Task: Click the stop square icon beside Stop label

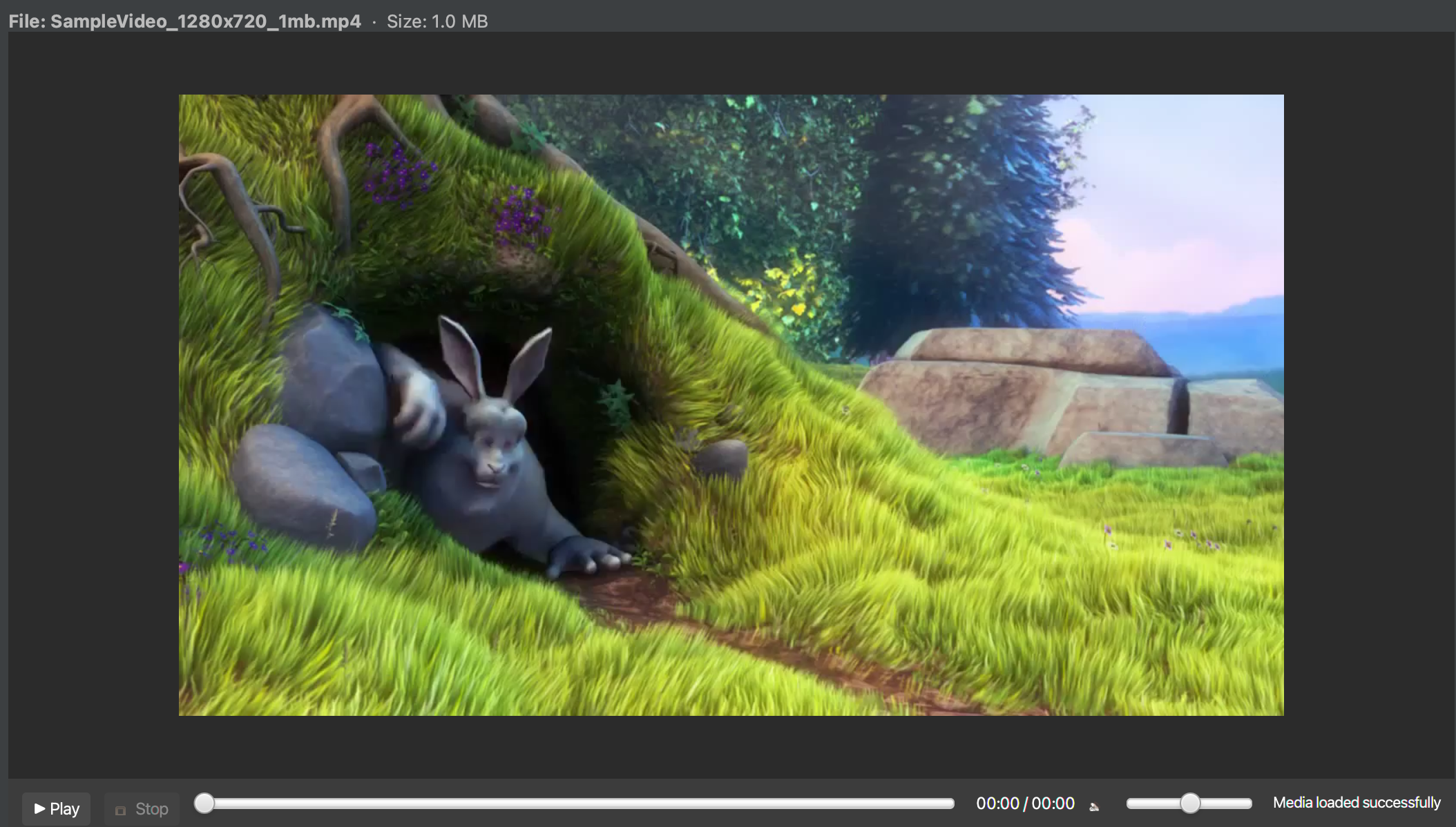Action: point(120,809)
